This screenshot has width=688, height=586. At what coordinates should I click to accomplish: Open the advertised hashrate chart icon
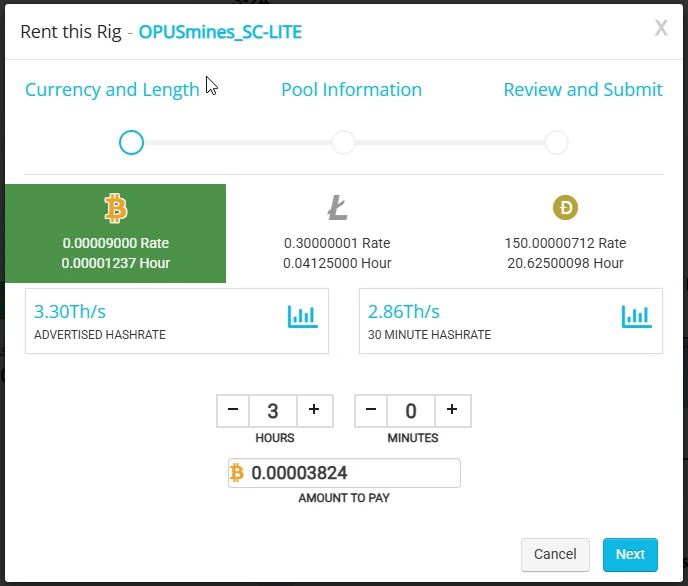[x=303, y=316]
